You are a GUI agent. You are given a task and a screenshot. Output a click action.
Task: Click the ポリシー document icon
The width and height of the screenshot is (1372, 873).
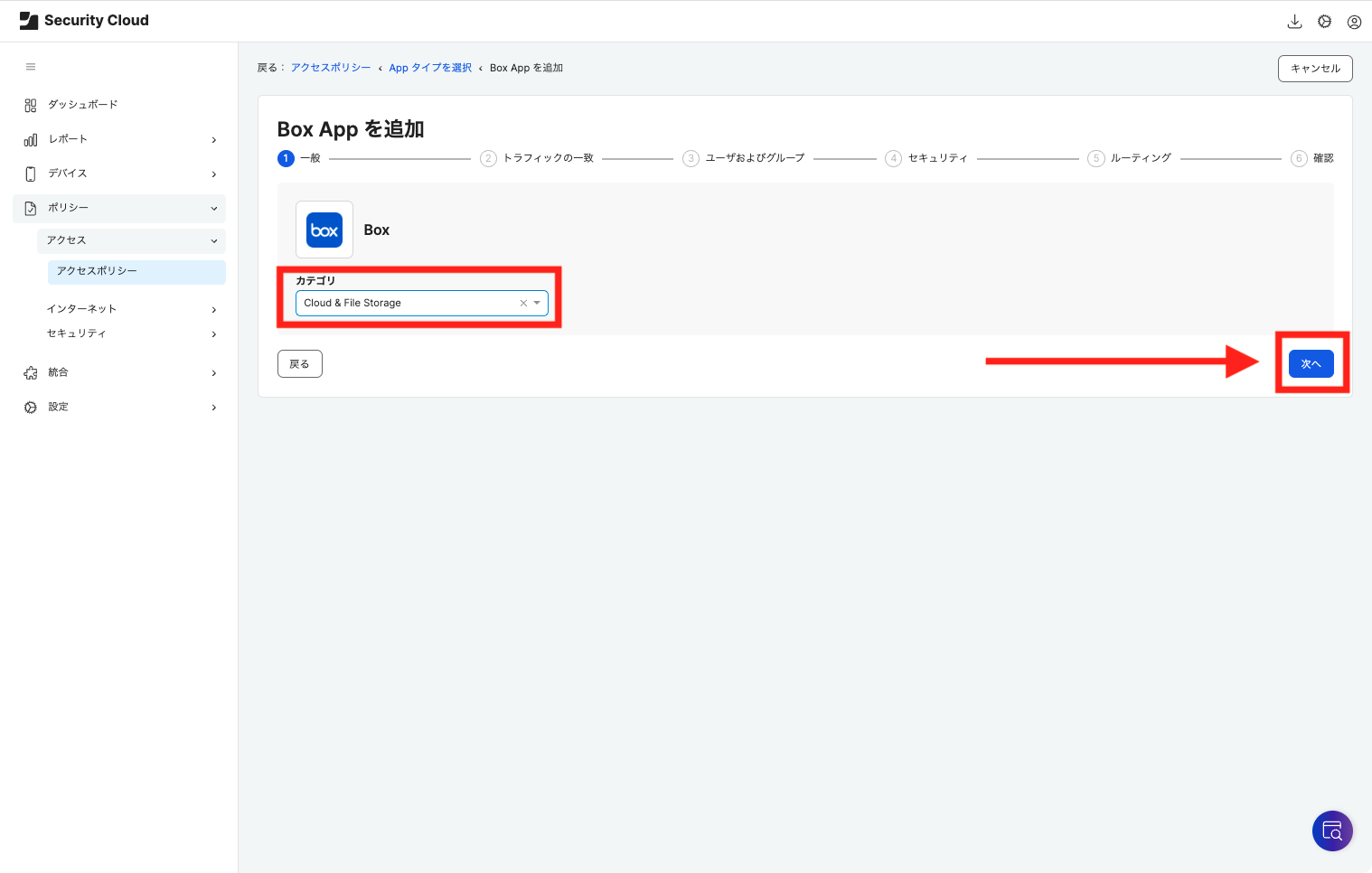pos(31,208)
